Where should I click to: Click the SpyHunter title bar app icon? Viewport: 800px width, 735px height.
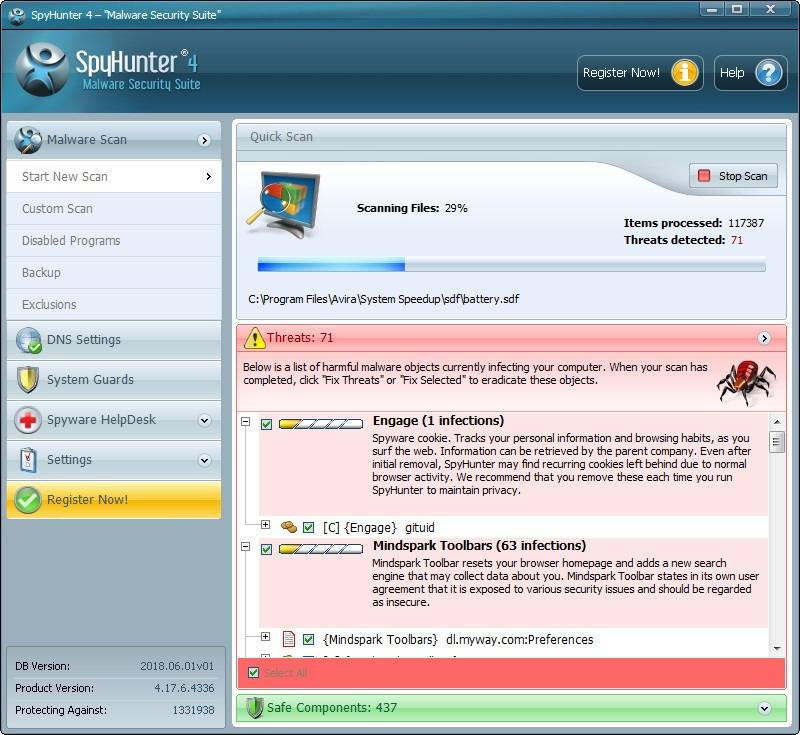click(x=17, y=15)
